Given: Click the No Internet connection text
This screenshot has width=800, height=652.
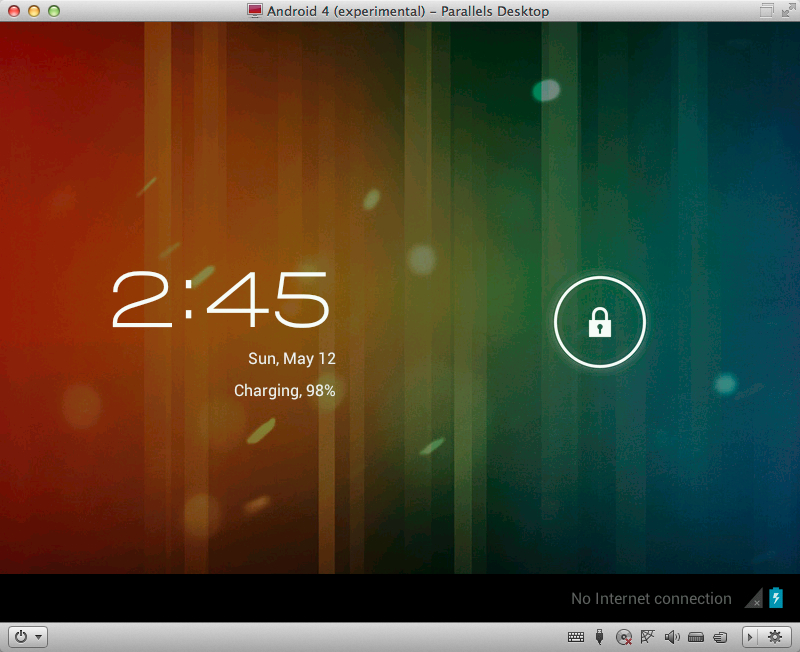Looking at the screenshot, I should [x=651, y=598].
